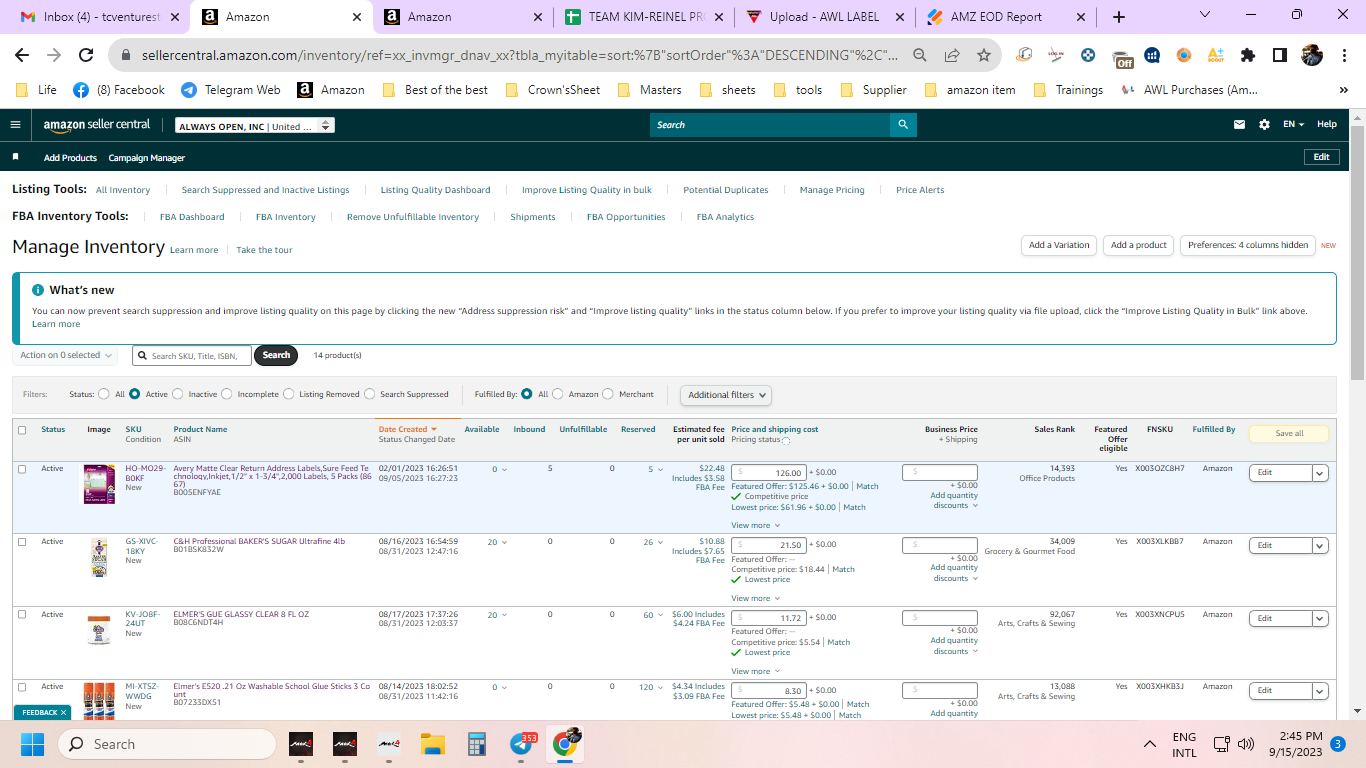Click the share page icon in address bar

pos(952,55)
